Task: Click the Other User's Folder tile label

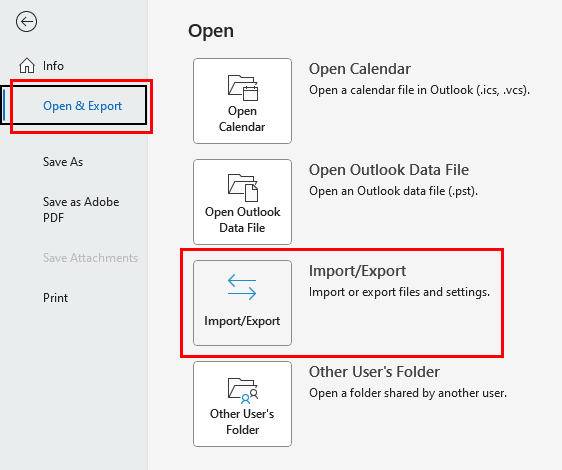Action: pyautogui.click(x=242, y=422)
